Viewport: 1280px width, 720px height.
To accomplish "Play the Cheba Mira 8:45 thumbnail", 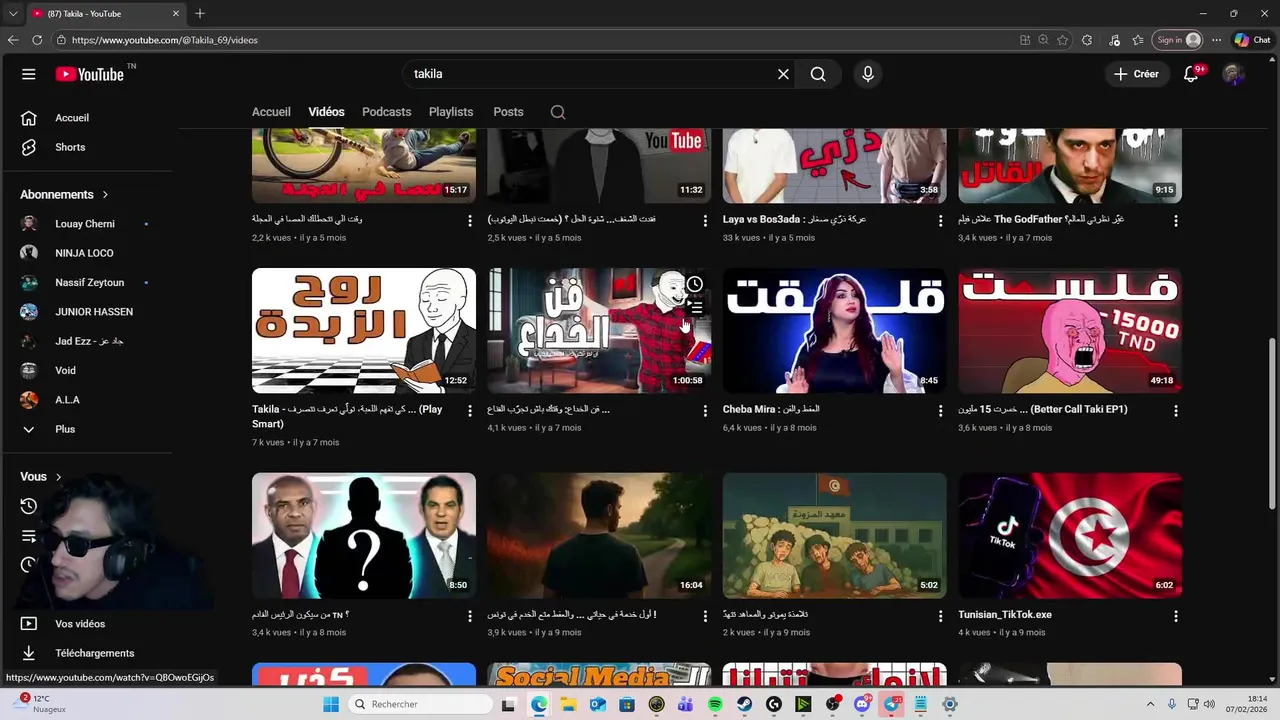I will coord(834,331).
